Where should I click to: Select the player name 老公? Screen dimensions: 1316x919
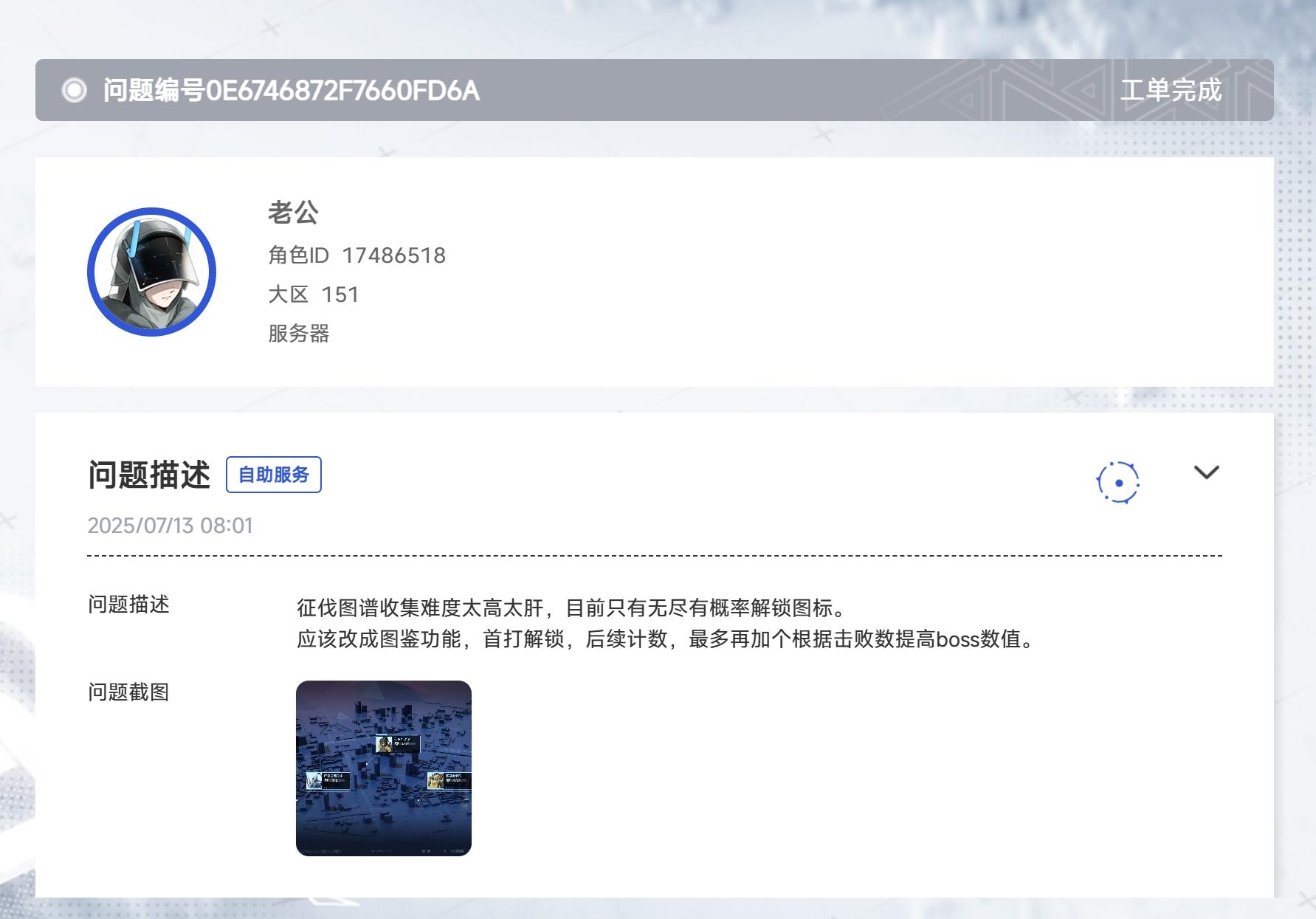pyautogui.click(x=293, y=213)
